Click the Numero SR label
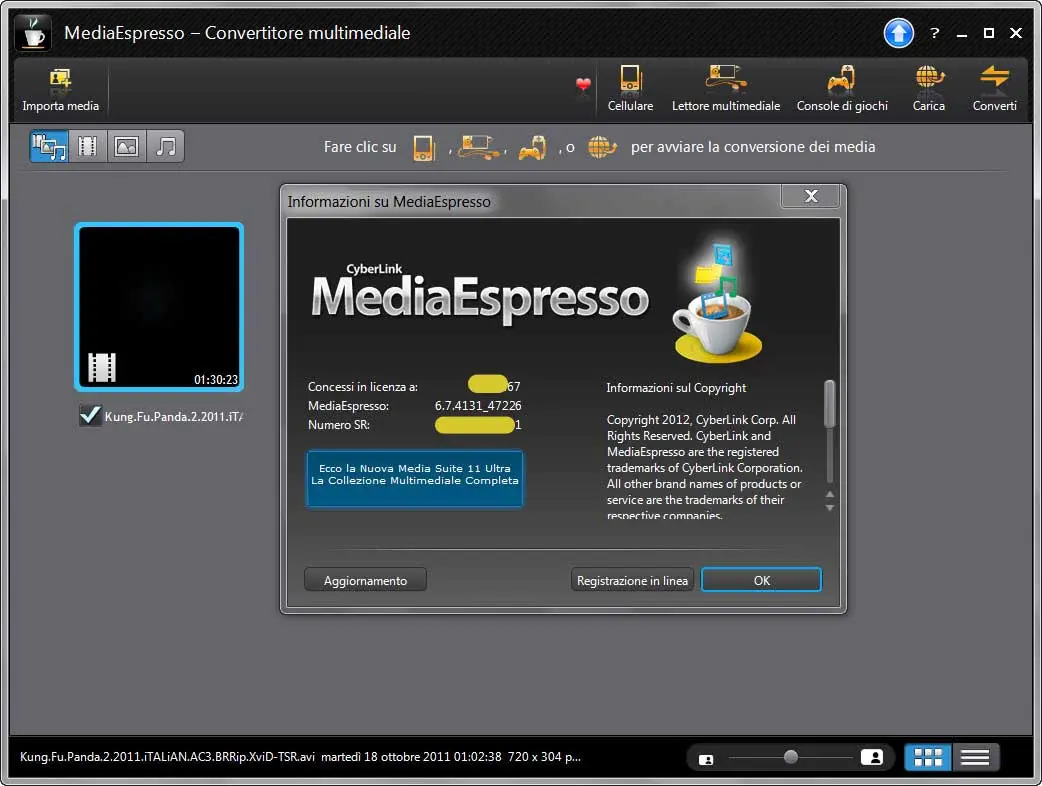1042x786 pixels. (339, 425)
